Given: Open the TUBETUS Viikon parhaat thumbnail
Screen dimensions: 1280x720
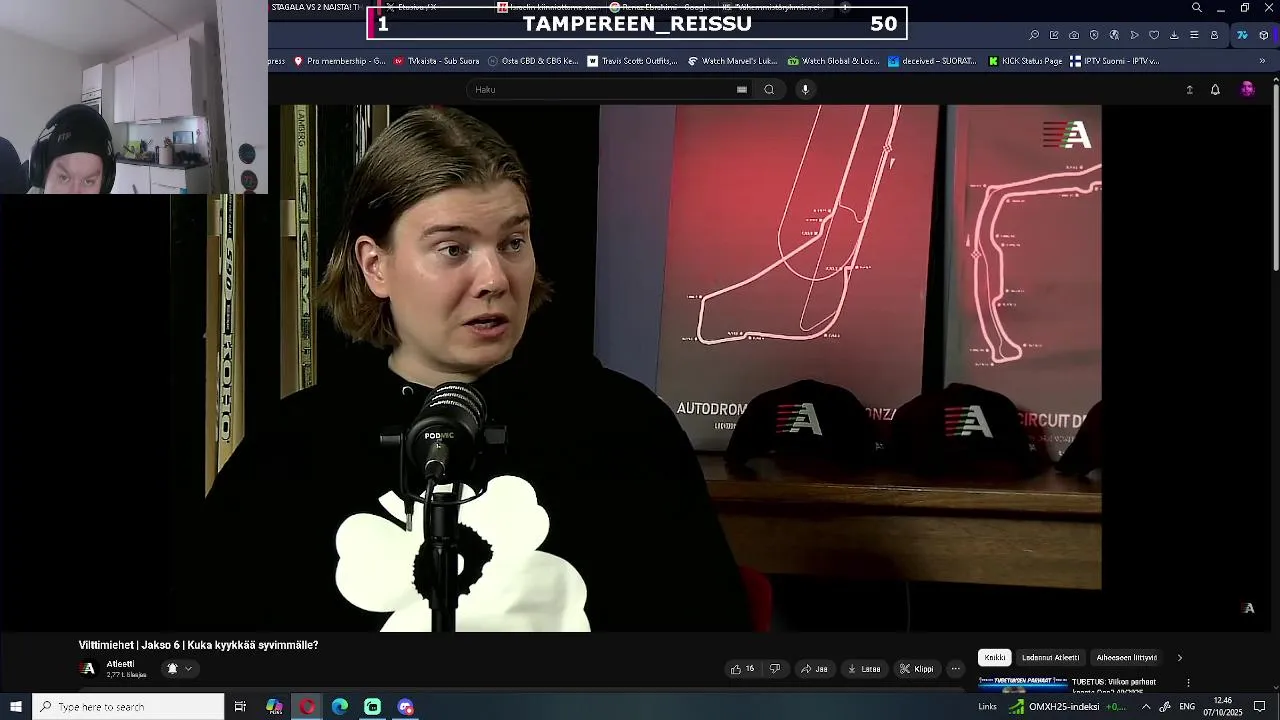Looking at the screenshot, I should (x=1022, y=685).
